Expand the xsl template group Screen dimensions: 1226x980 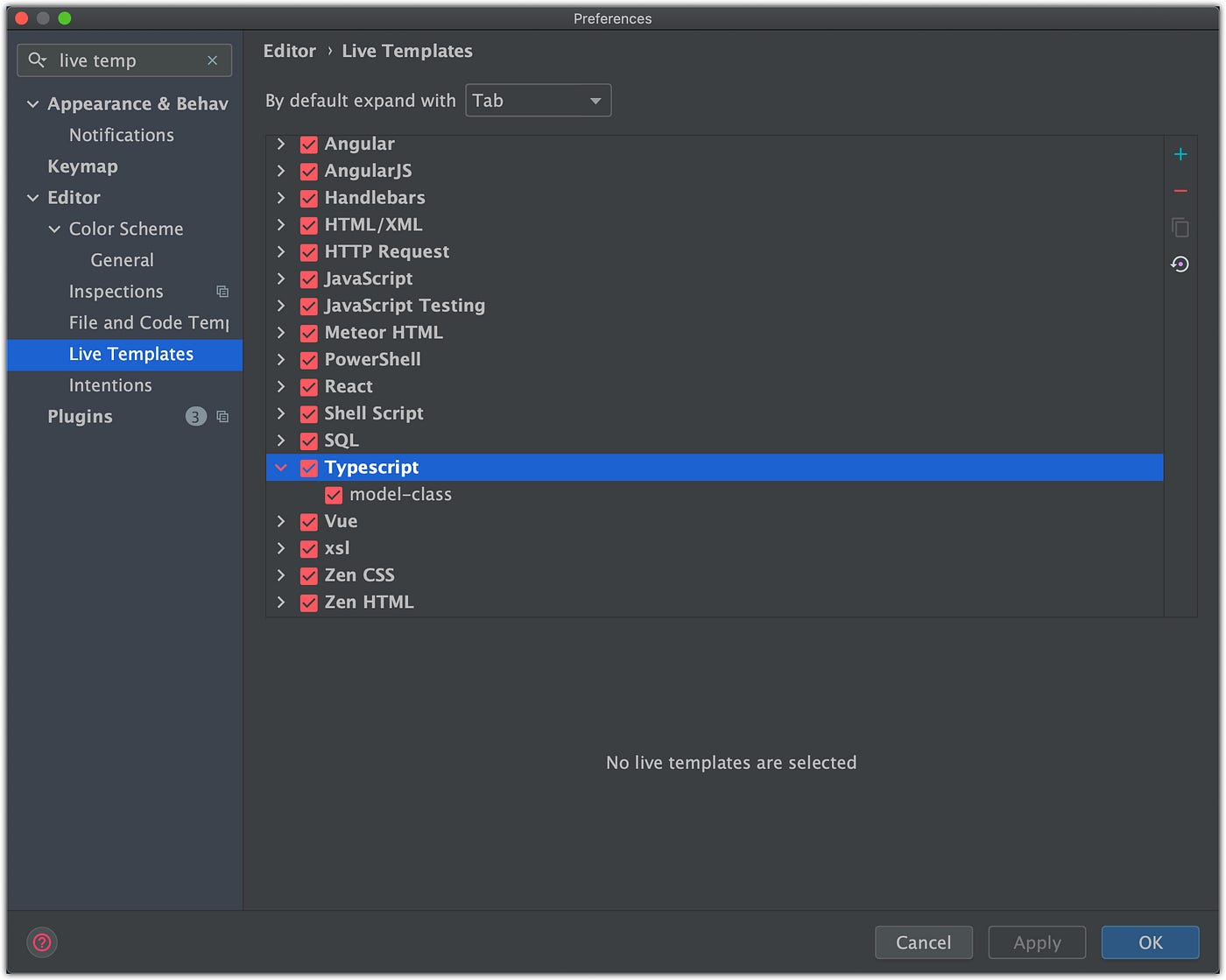click(x=281, y=548)
